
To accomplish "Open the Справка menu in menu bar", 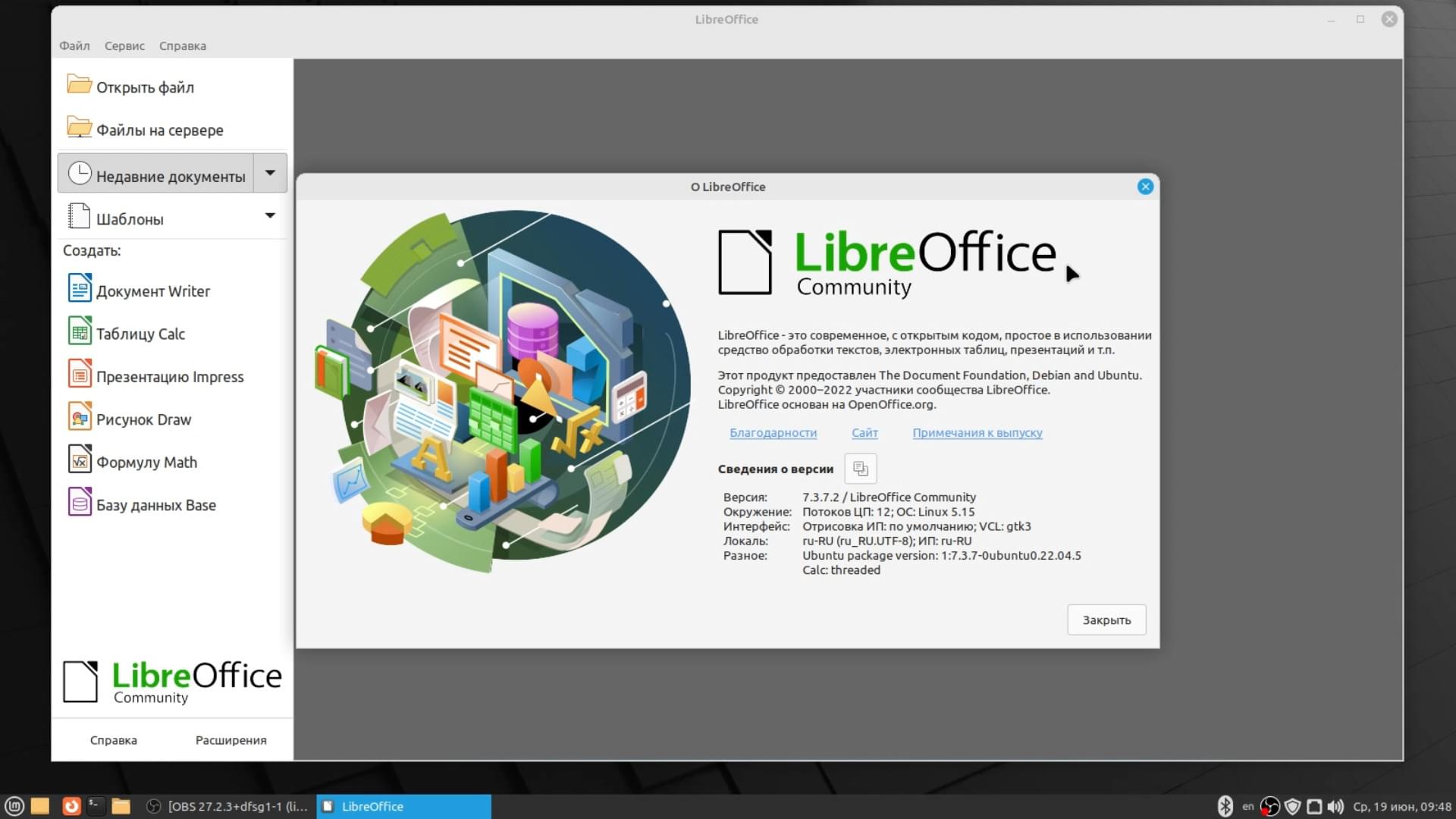I will (x=183, y=45).
